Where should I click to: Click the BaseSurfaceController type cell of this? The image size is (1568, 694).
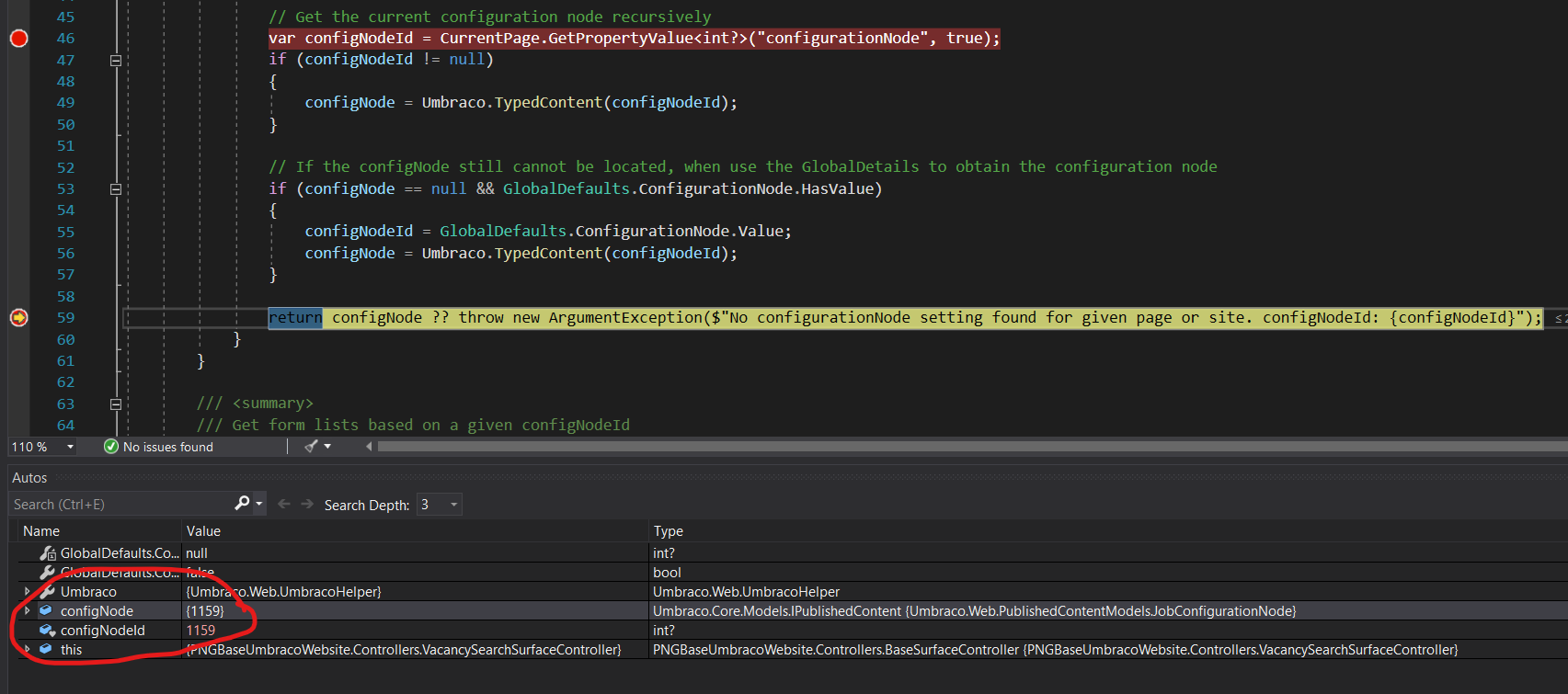[1056, 650]
